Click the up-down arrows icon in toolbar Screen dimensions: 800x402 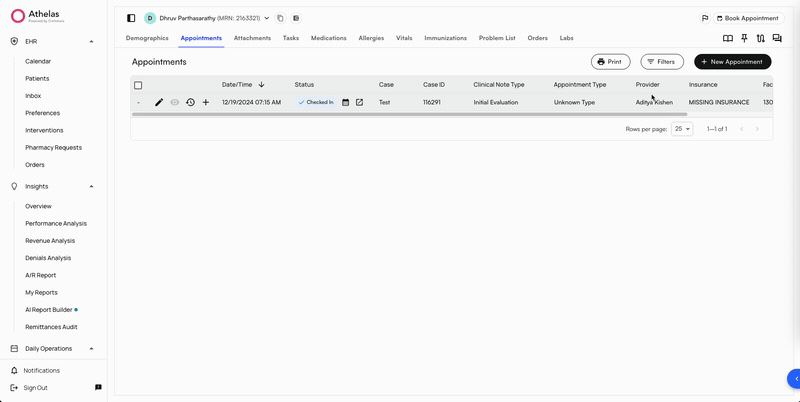tap(761, 38)
